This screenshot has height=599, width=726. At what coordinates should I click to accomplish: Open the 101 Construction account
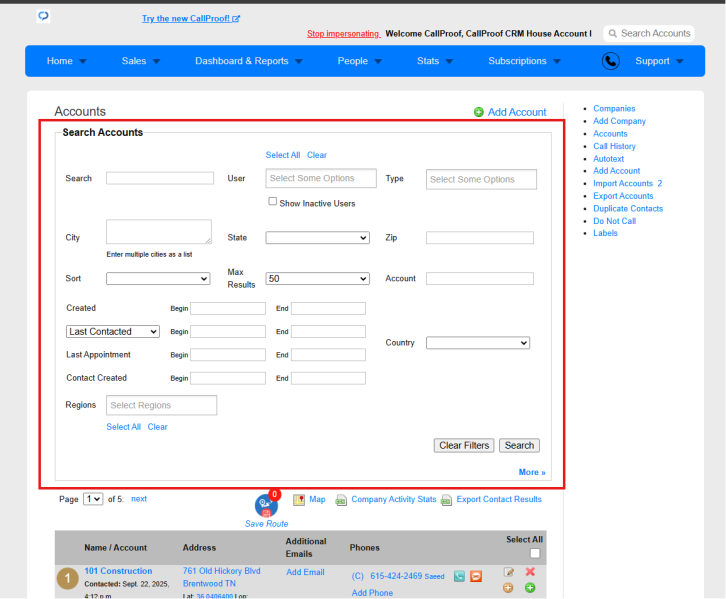tap(118, 571)
